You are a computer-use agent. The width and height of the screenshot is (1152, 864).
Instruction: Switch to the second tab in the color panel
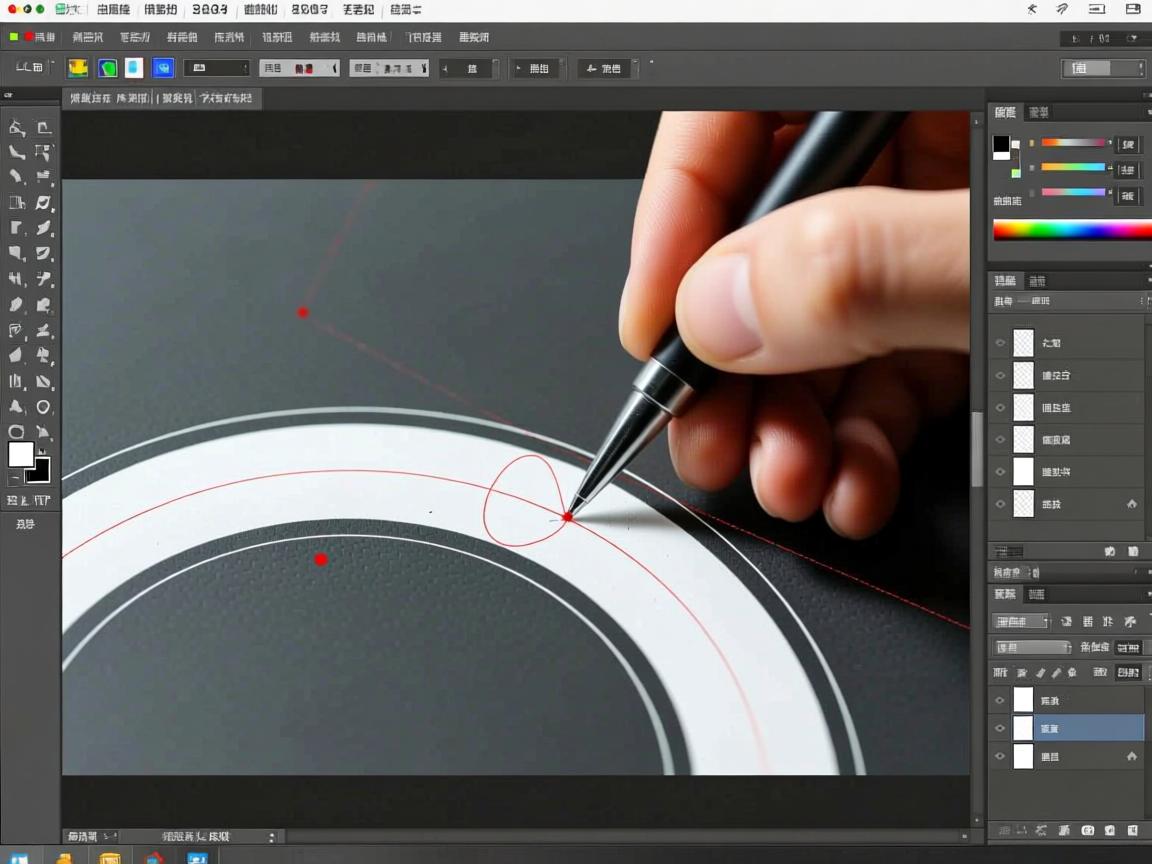point(1039,113)
